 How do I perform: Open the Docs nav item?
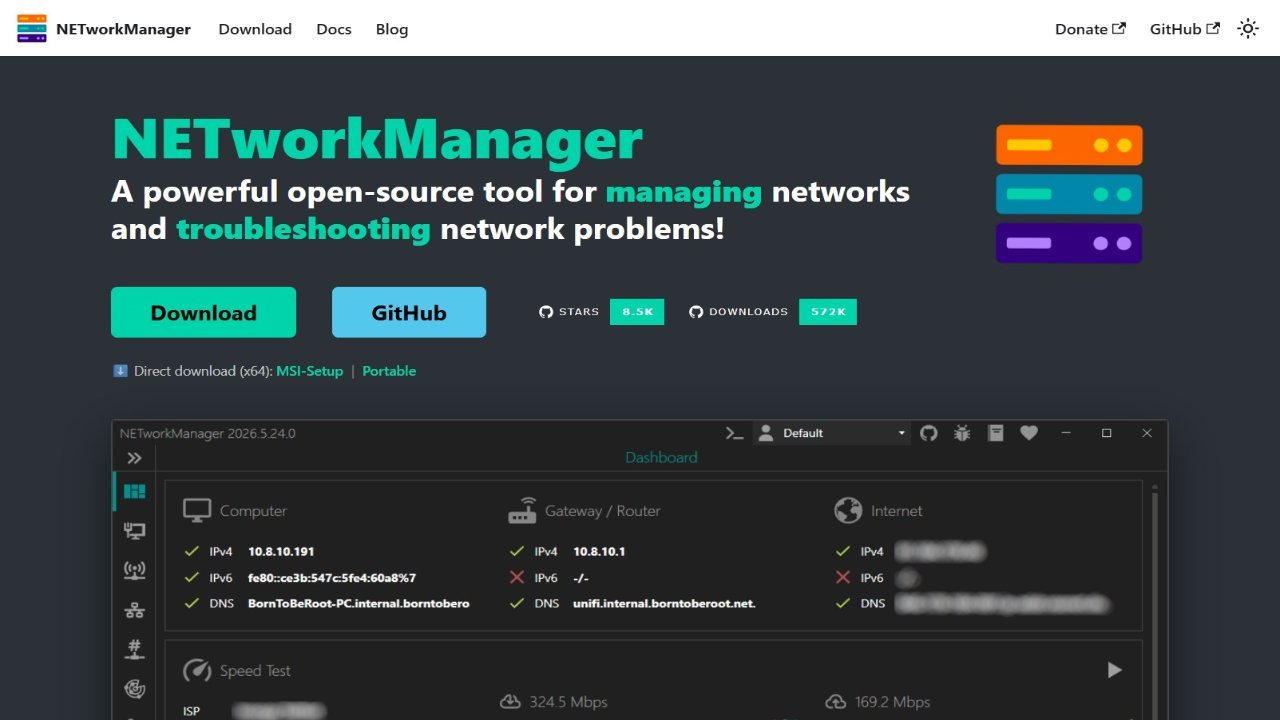pos(334,29)
